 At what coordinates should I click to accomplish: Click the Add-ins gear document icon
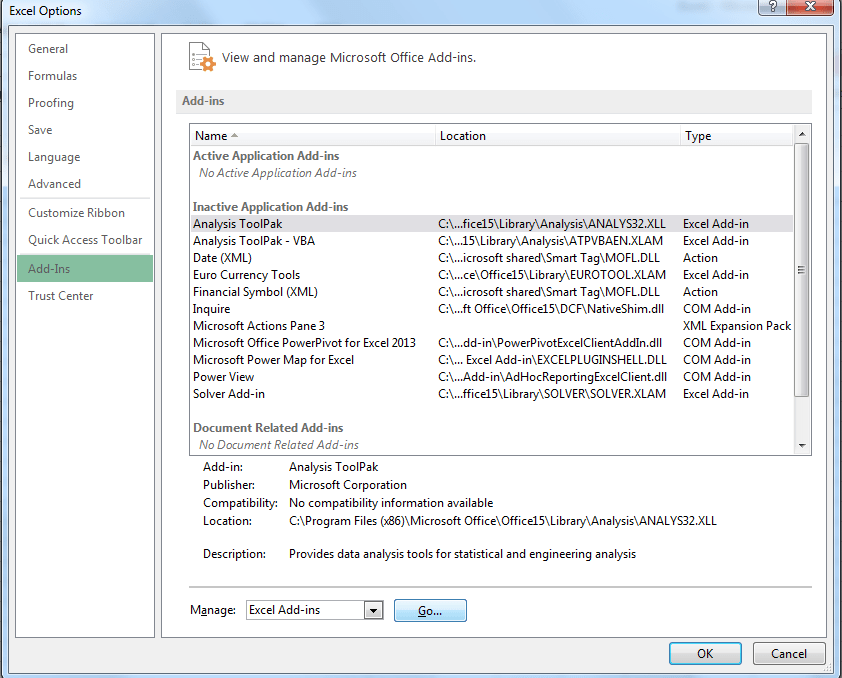click(202, 57)
